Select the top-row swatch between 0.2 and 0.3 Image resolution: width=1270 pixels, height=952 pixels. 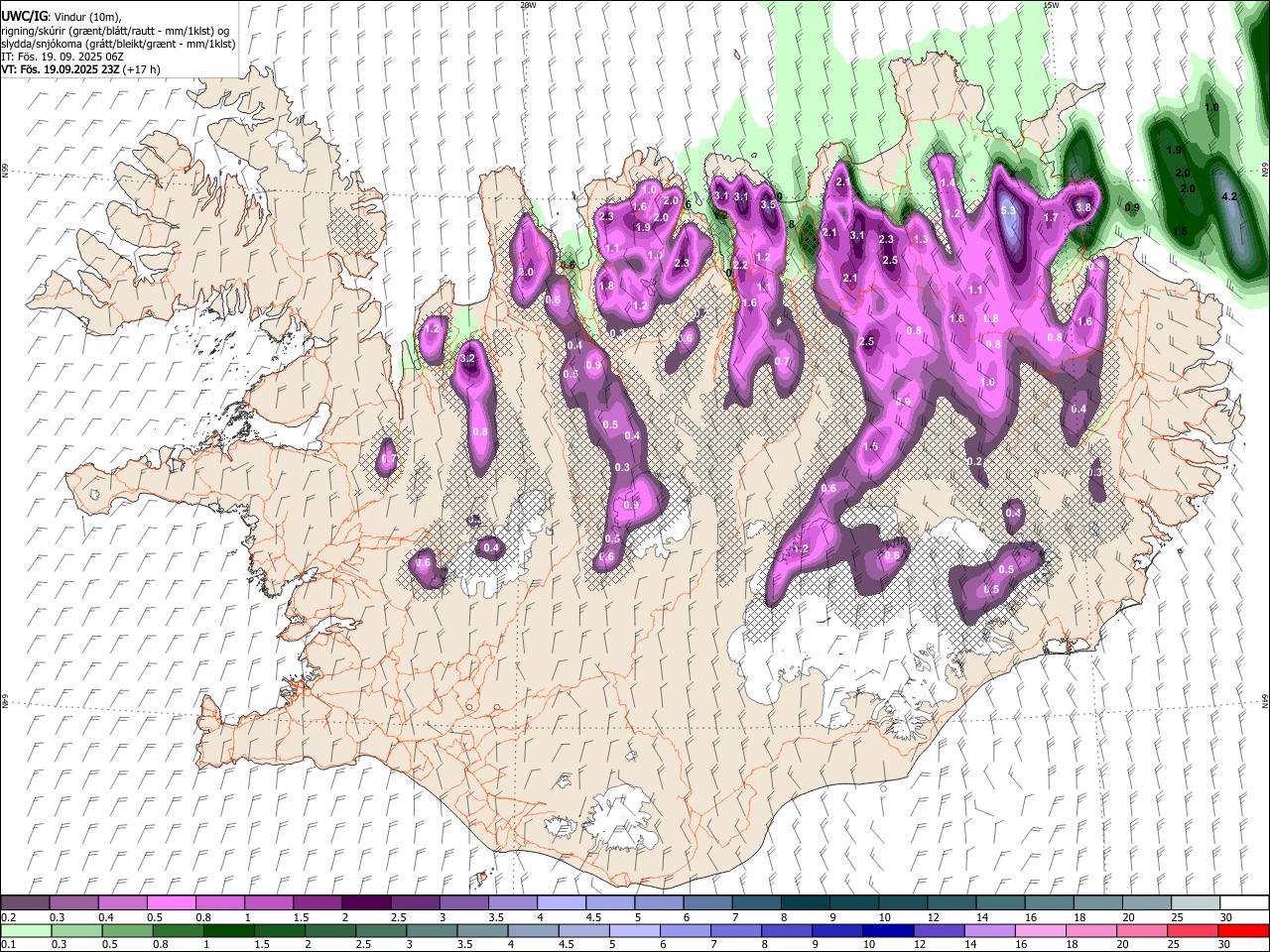click(25, 903)
